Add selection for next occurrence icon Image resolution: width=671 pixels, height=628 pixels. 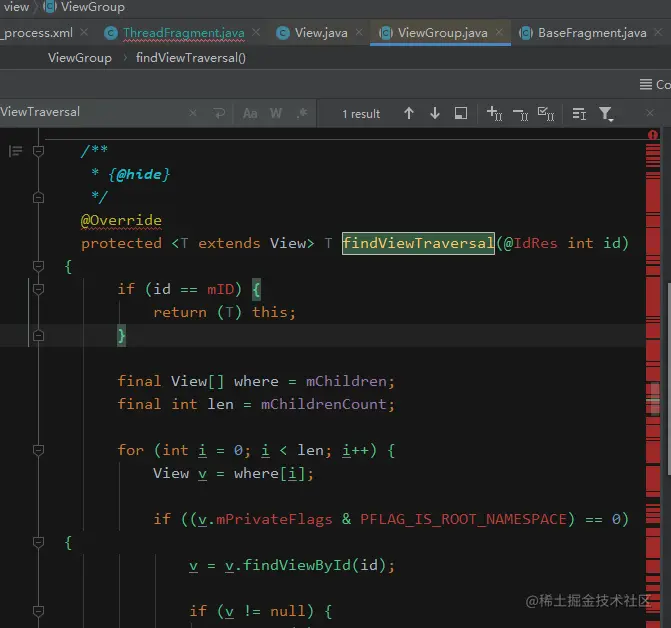coord(494,114)
